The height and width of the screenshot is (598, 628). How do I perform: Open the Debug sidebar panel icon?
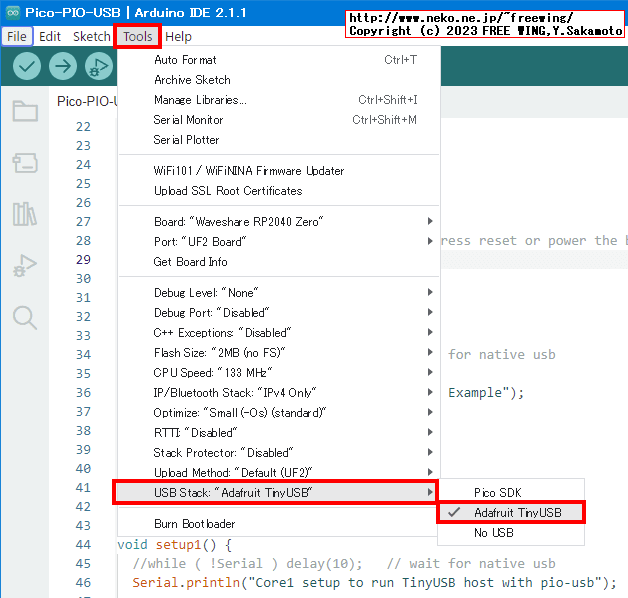[25, 266]
